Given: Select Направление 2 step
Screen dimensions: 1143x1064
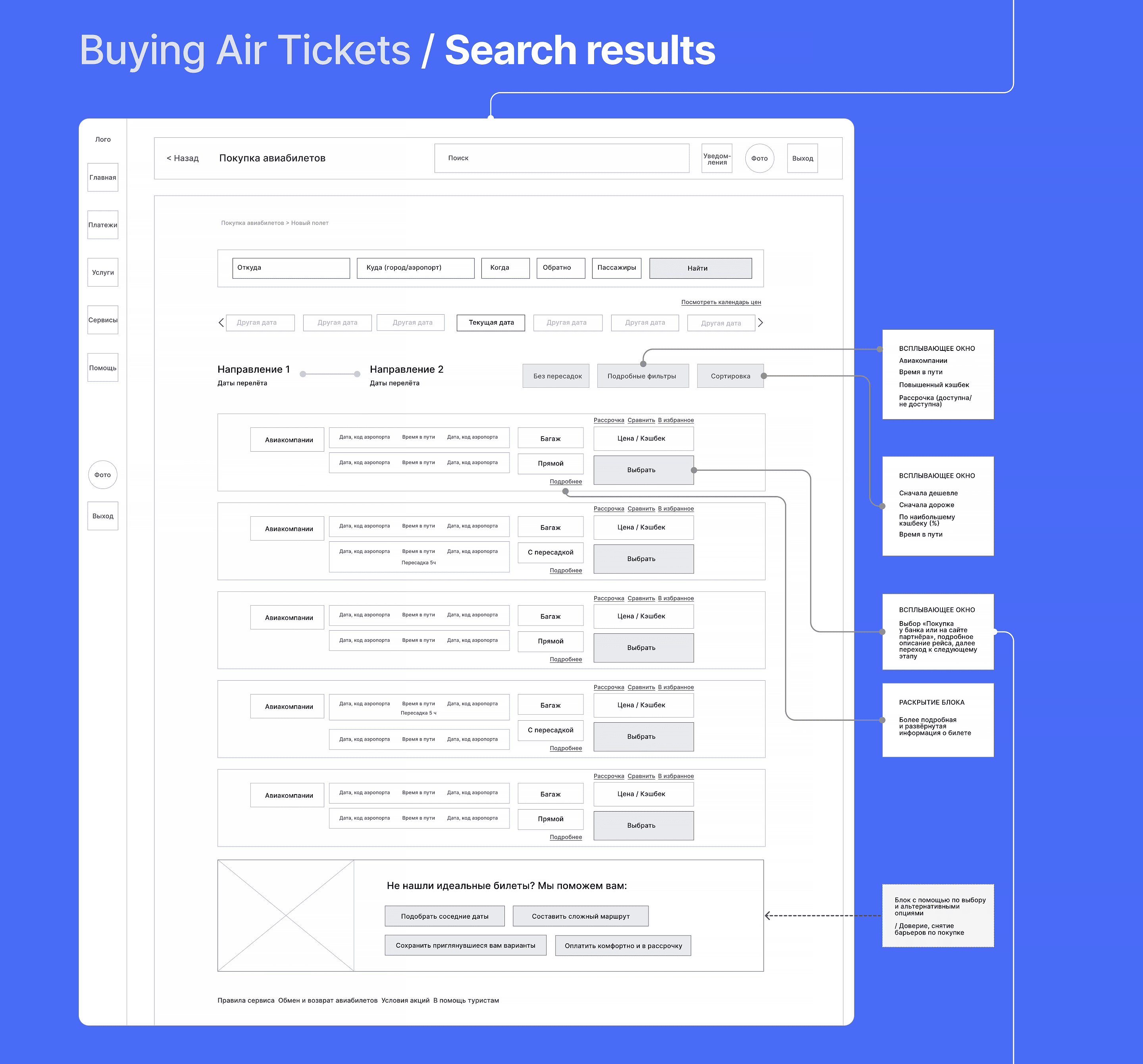Looking at the screenshot, I should pos(406,369).
